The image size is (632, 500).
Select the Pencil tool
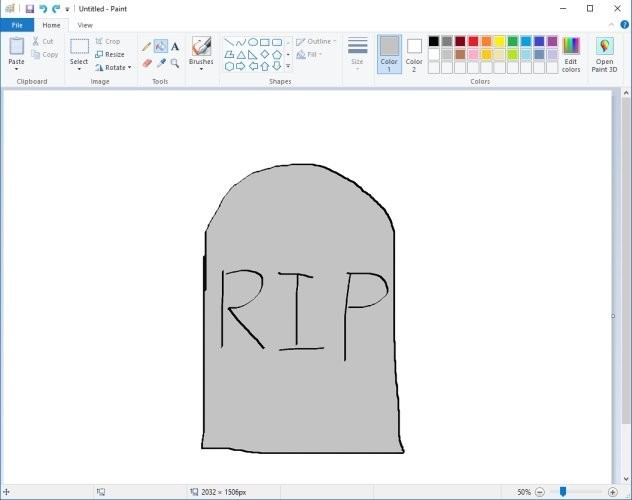tap(147, 46)
